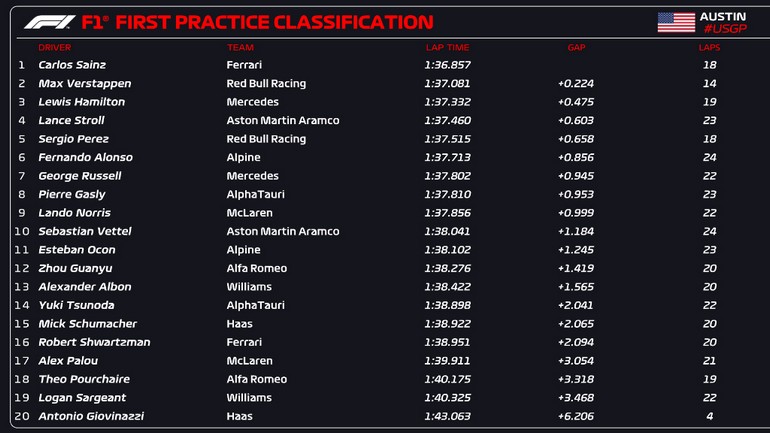Click the Max Verstappen driver name
The width and height of the screenshot is (770, 433).
pos(85,84)
